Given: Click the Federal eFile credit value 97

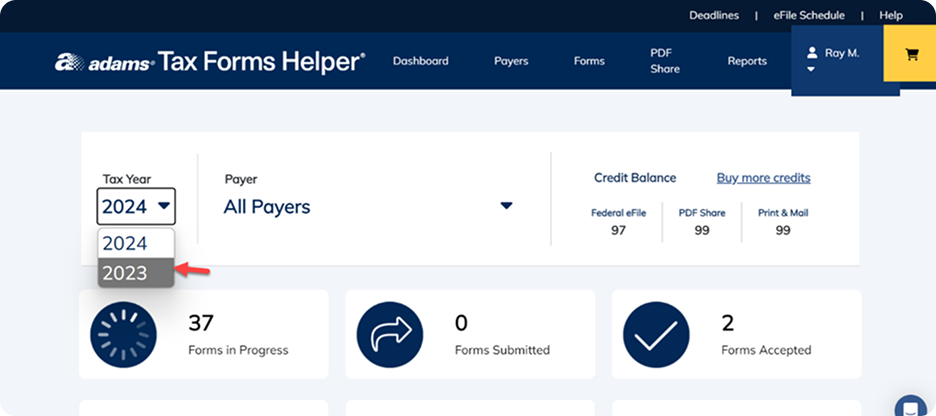Looking at the screenshot, I should [618, 230].
